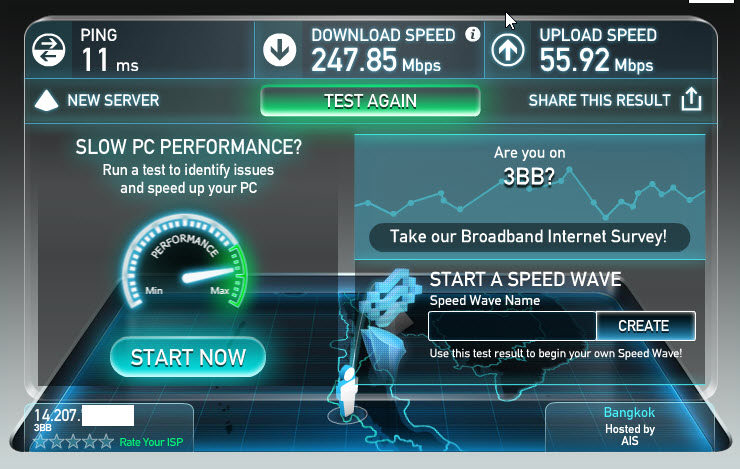Click the download speed arrow icon
This screenshot has height=469, width=740.
pos(279,50)
